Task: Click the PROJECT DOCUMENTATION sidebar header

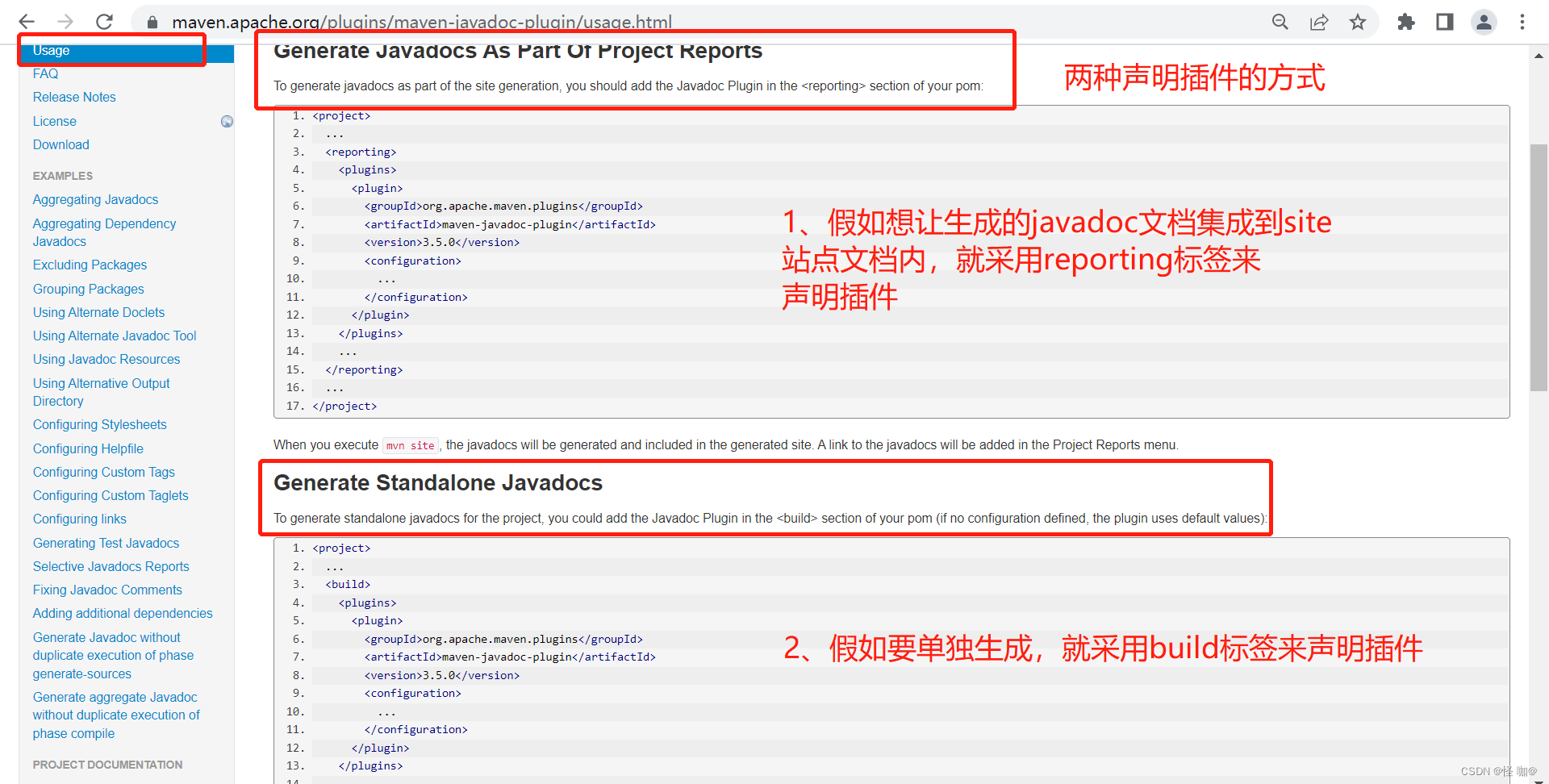Action: [x=107, y=765]
